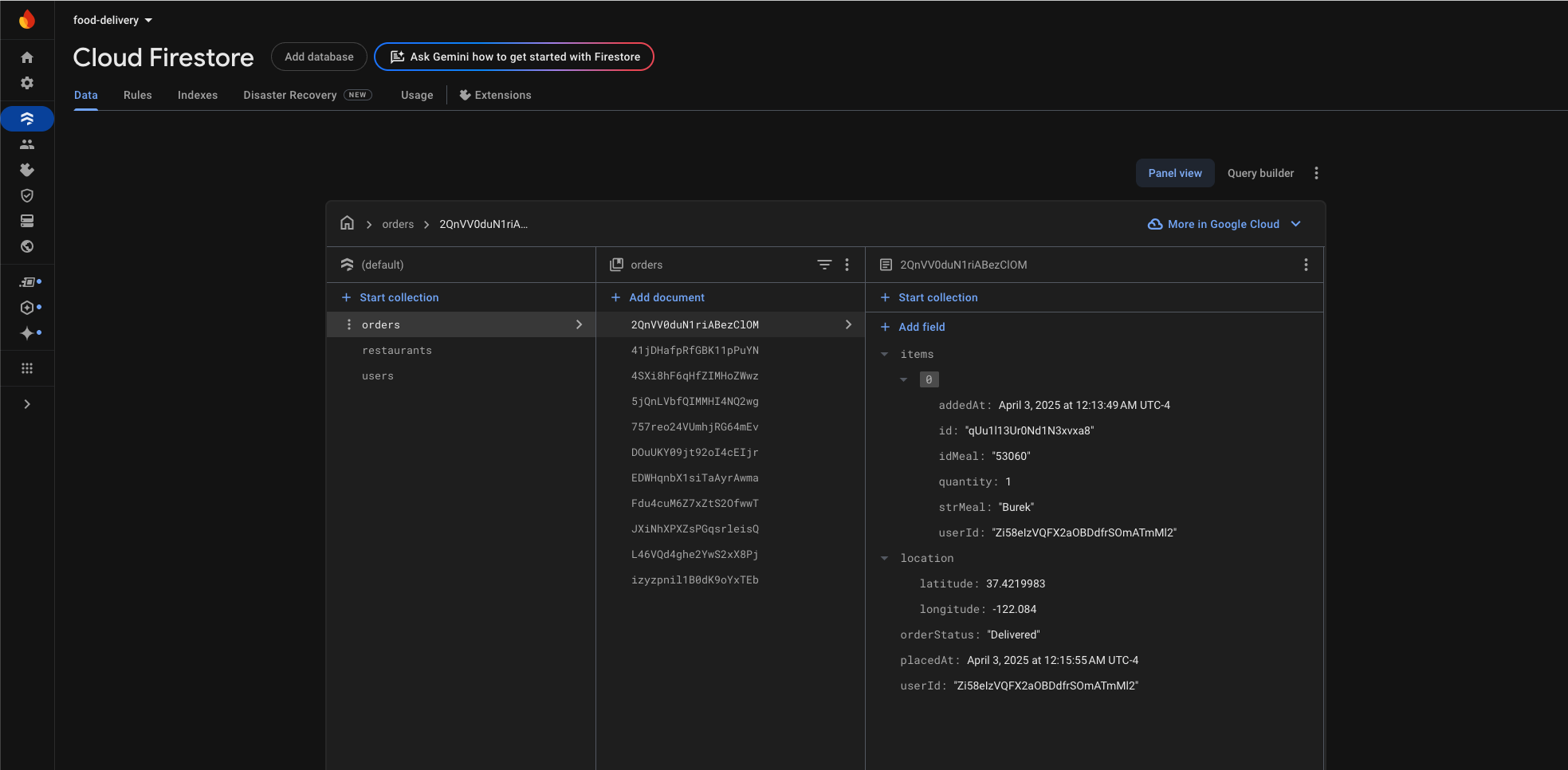Select the users collection
This screenshot has width=1568, height=770.
(x=378, y=375)
